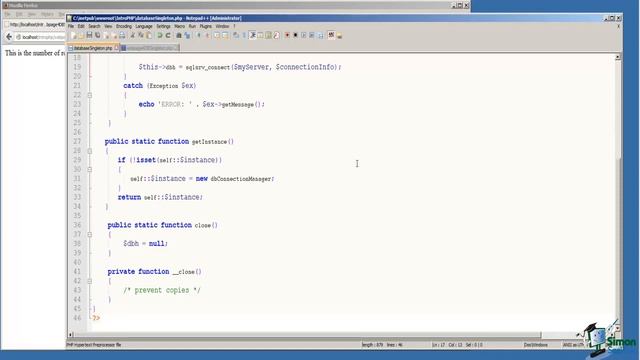This screenshot has width=640, height=360.
Task: Open the File menu in Notepad++
Action: (71, 26)
